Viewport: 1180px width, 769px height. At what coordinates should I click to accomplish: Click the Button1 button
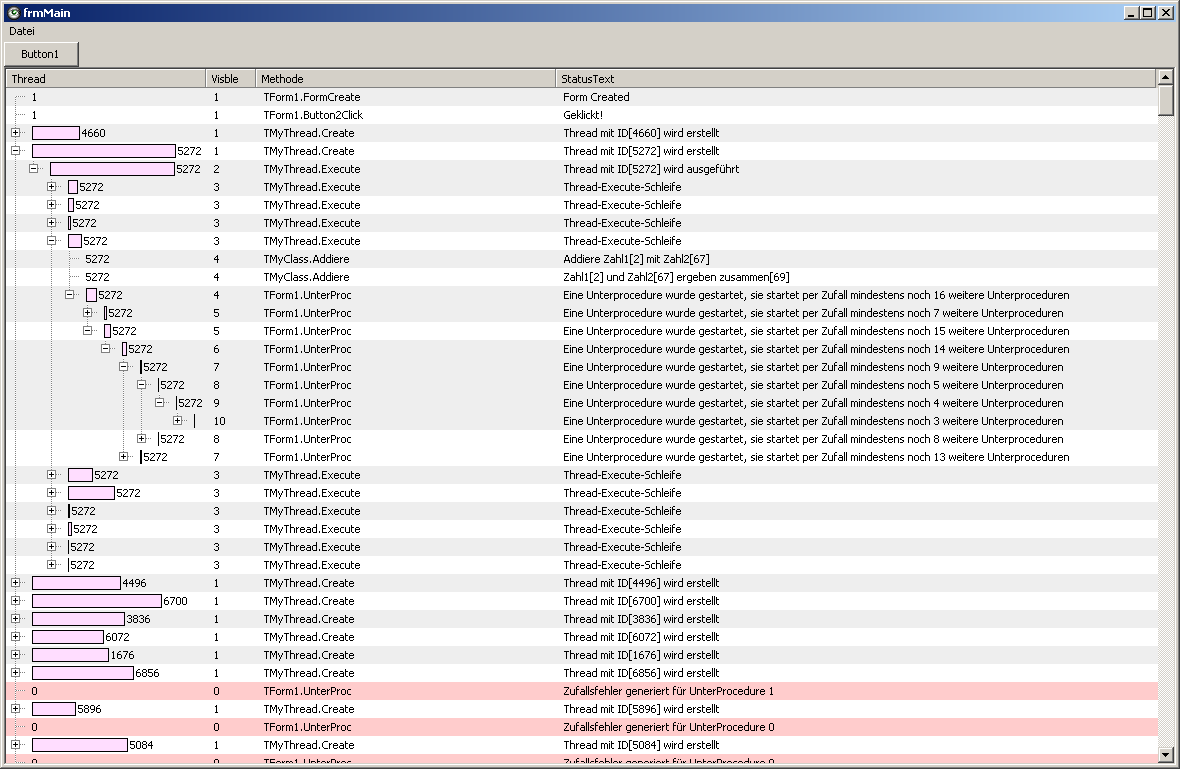41,54
